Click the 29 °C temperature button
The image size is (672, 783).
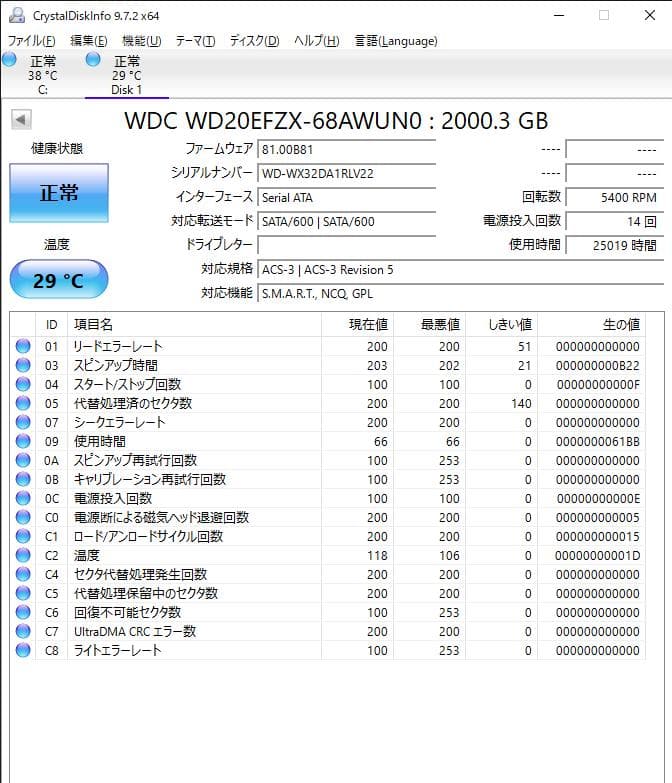59,280
